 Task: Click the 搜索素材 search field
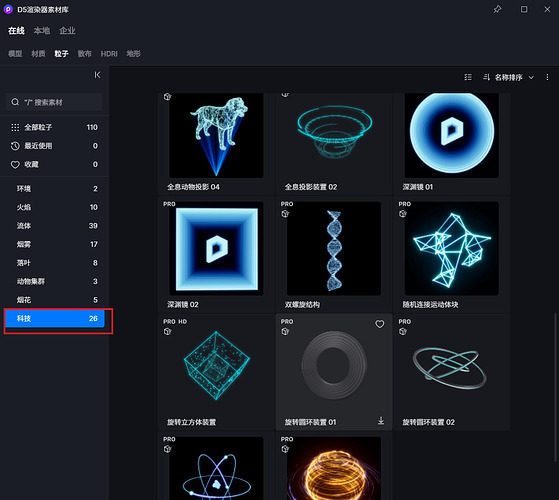[54, 102]
